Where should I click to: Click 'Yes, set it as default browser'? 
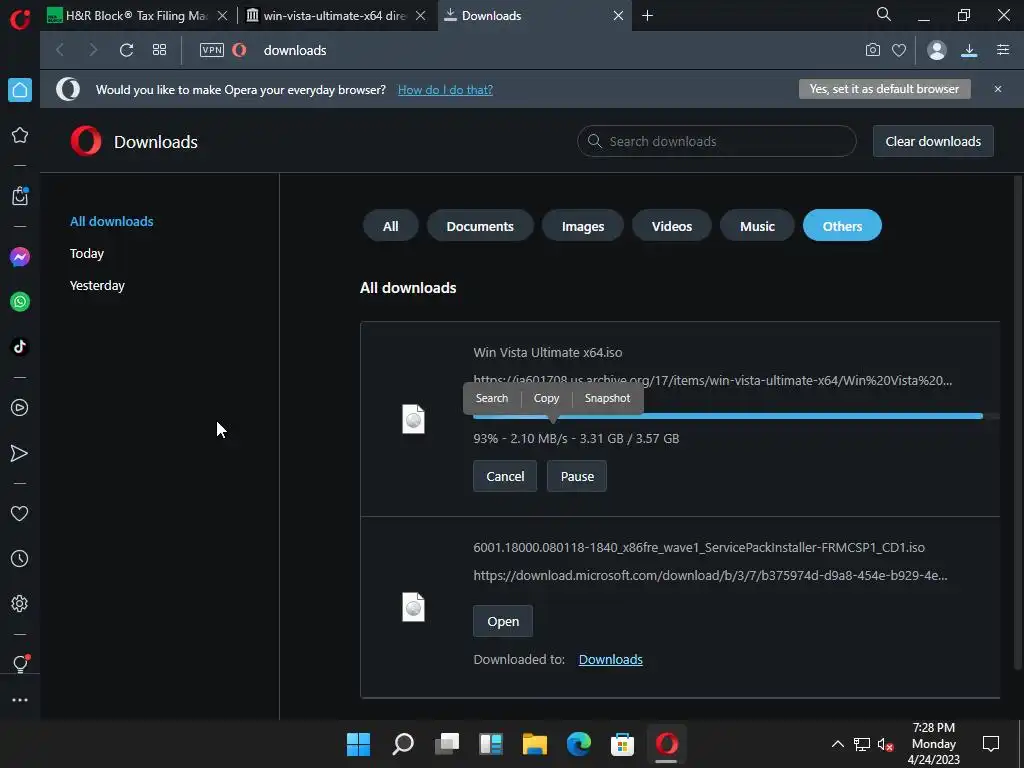pos(884,89)
